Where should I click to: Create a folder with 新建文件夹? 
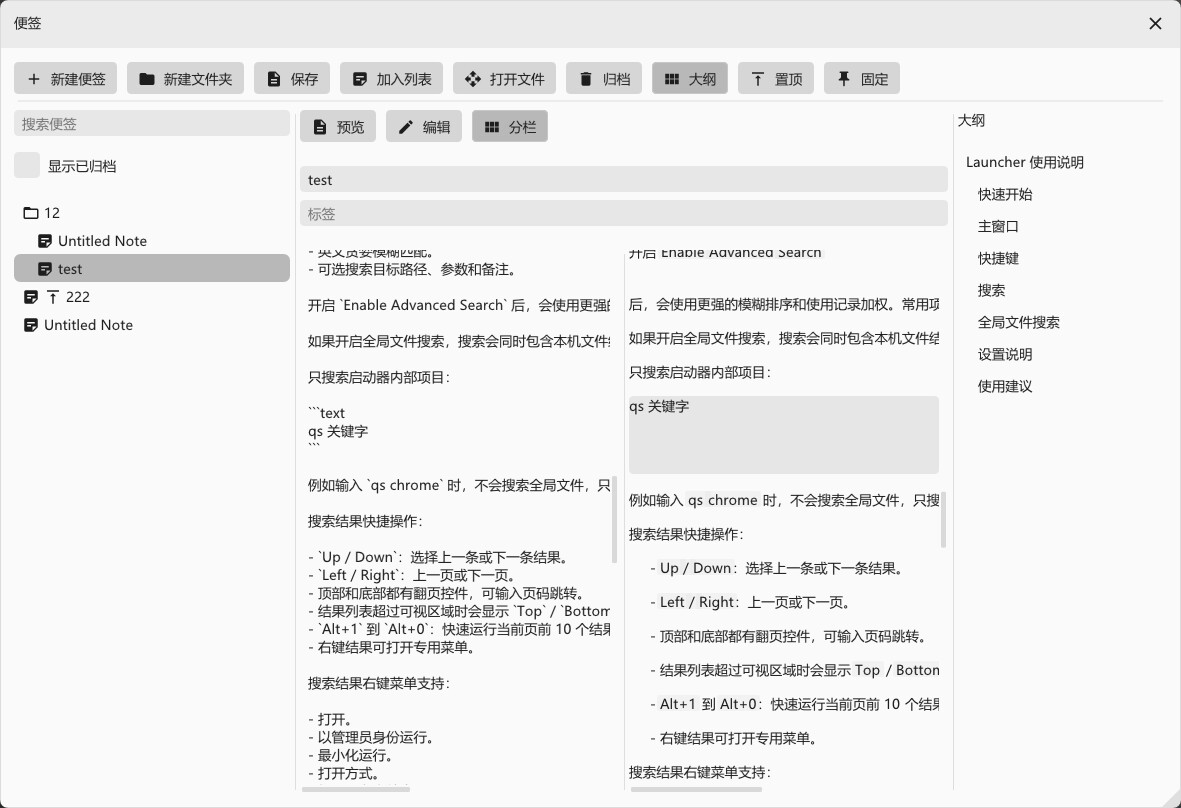click(185, 78)
